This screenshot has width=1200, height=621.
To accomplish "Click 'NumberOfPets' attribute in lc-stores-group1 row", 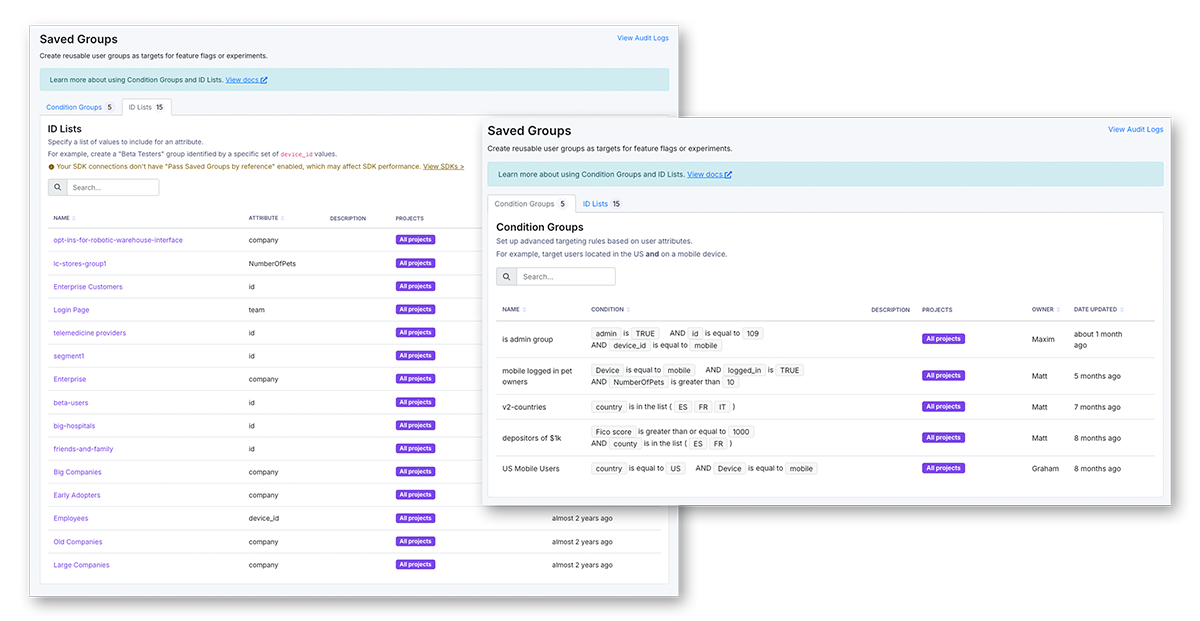I will [x=273, y=263].
